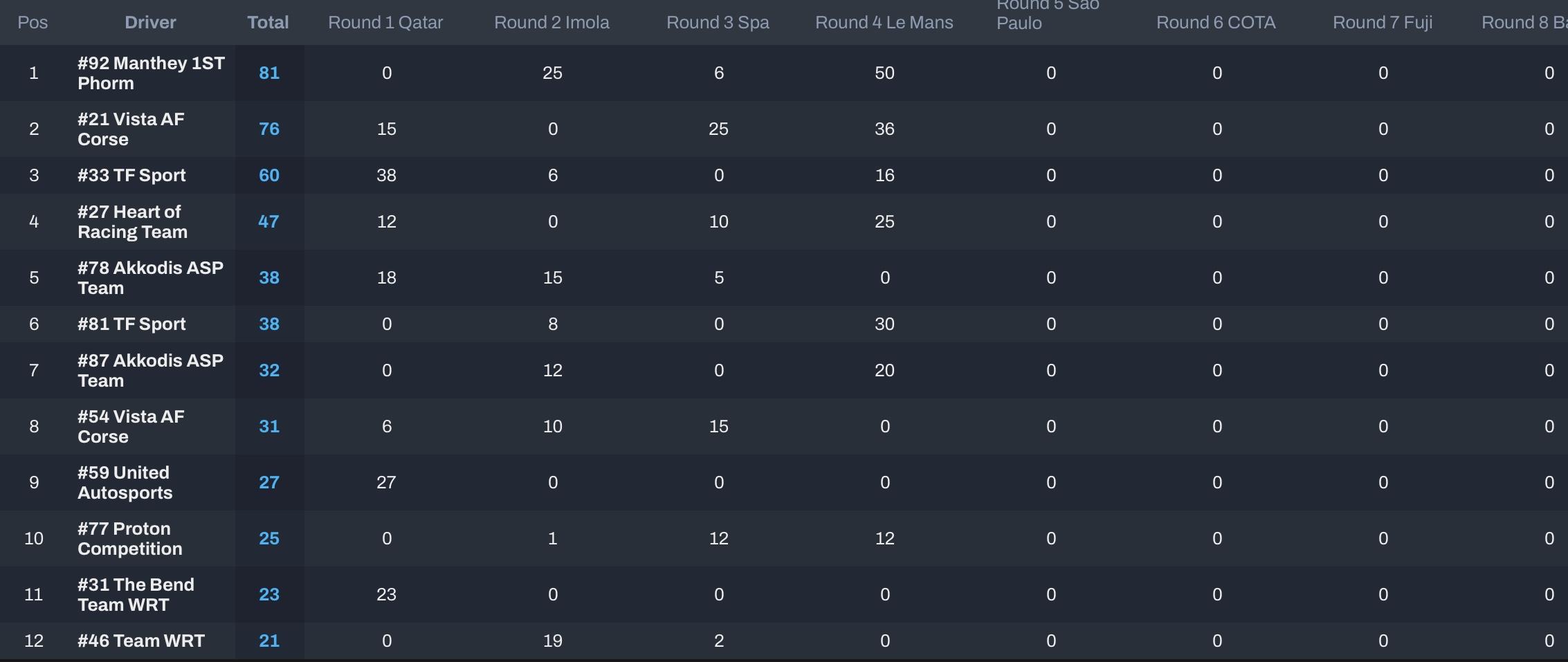
Task: Click the Round 7 Fuji header
Action: 1383,22
